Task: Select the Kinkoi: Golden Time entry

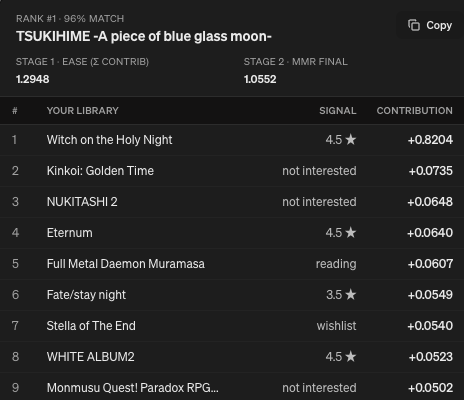Action: click(x=232, y=171)
